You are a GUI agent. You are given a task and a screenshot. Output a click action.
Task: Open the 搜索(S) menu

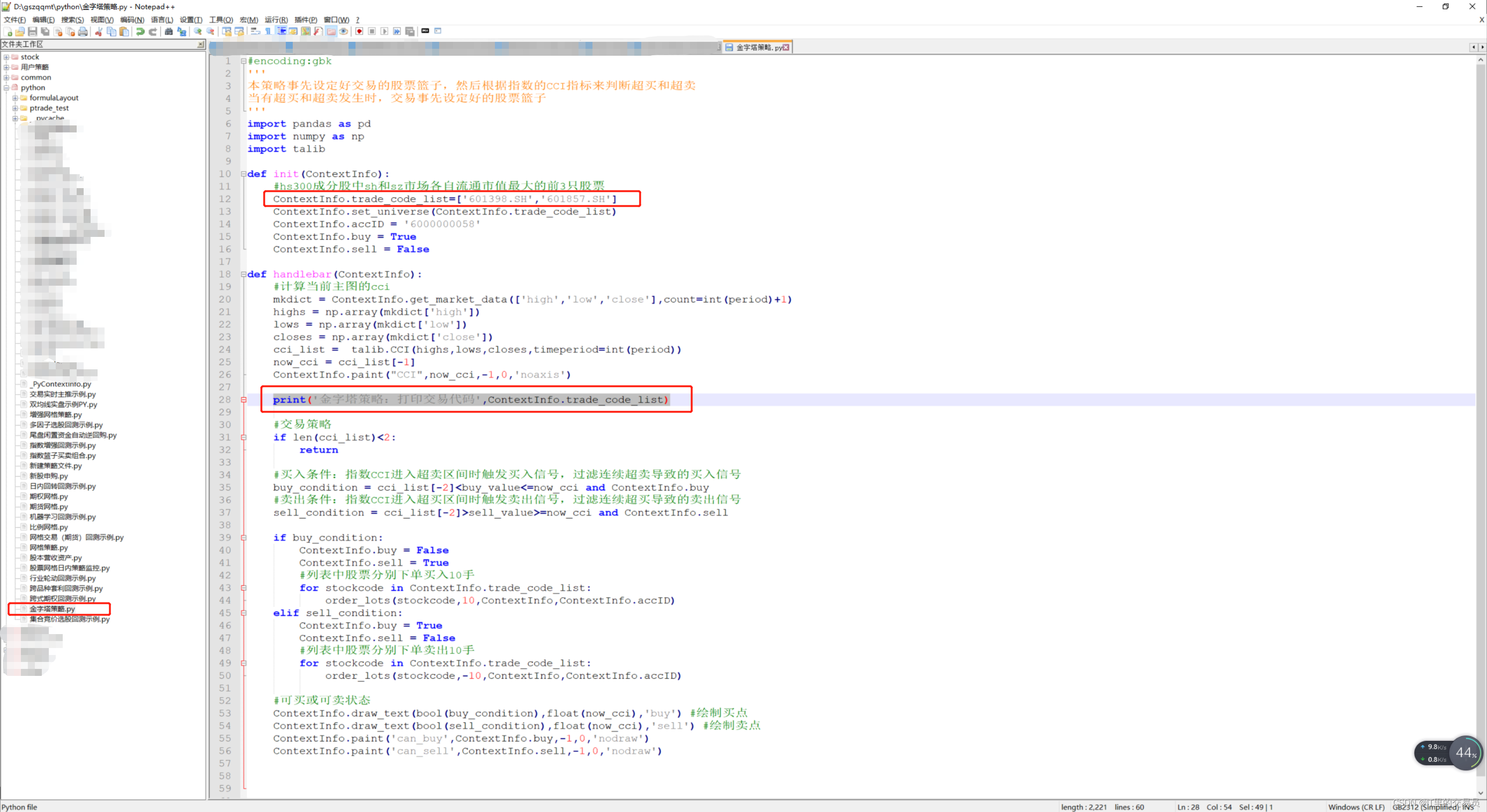coord(72,20)
